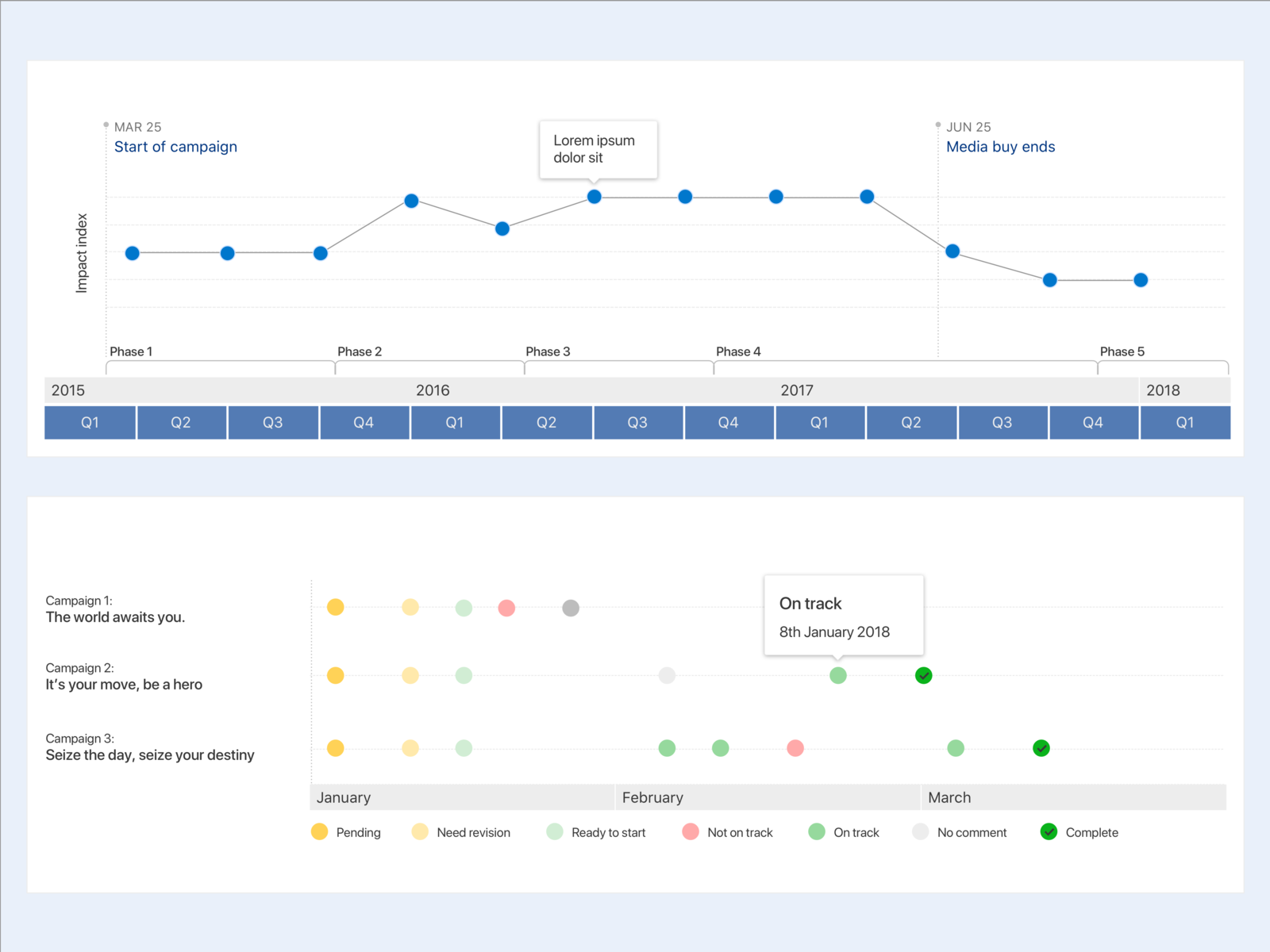
Task: Click the Media buy ends link
Action: coord(1000,146)
